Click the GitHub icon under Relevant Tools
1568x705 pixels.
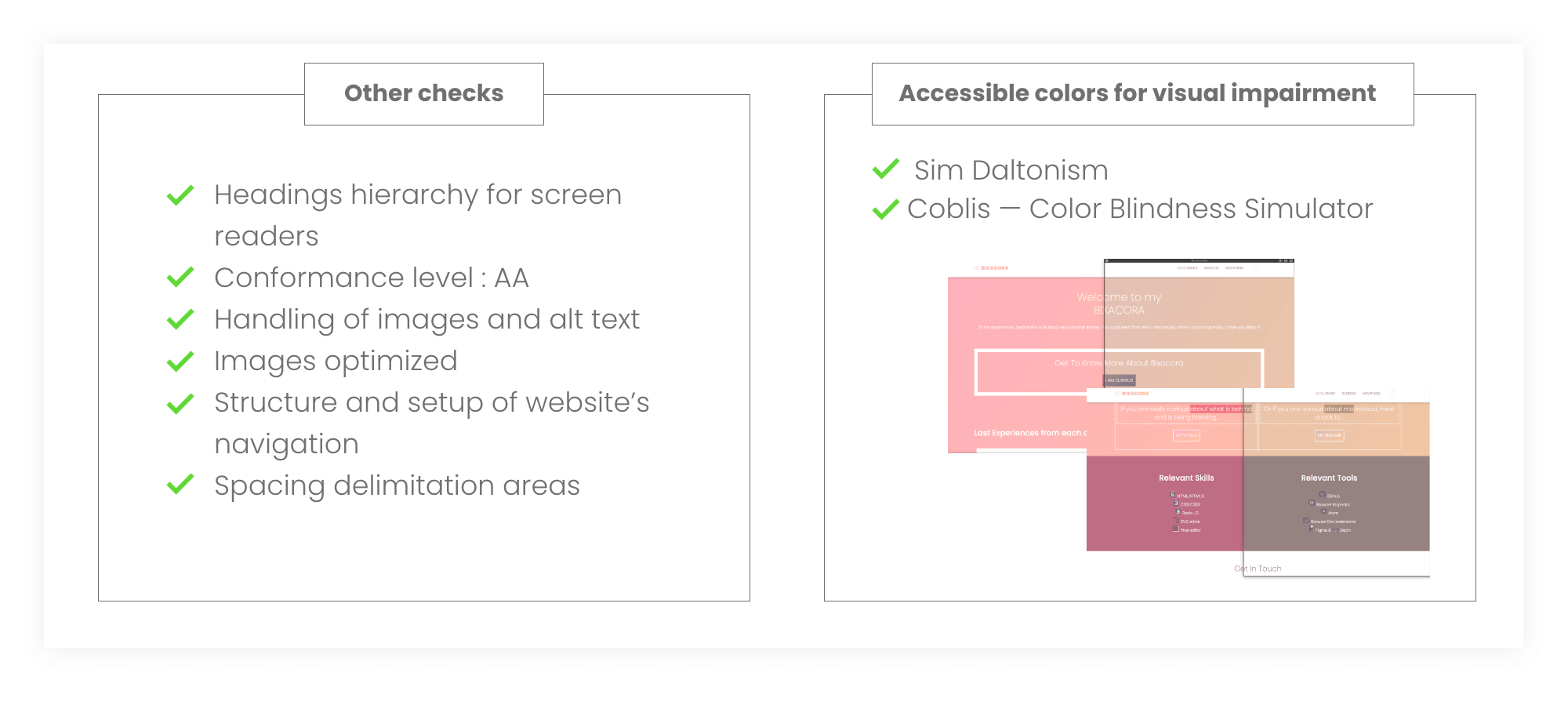1322,495
